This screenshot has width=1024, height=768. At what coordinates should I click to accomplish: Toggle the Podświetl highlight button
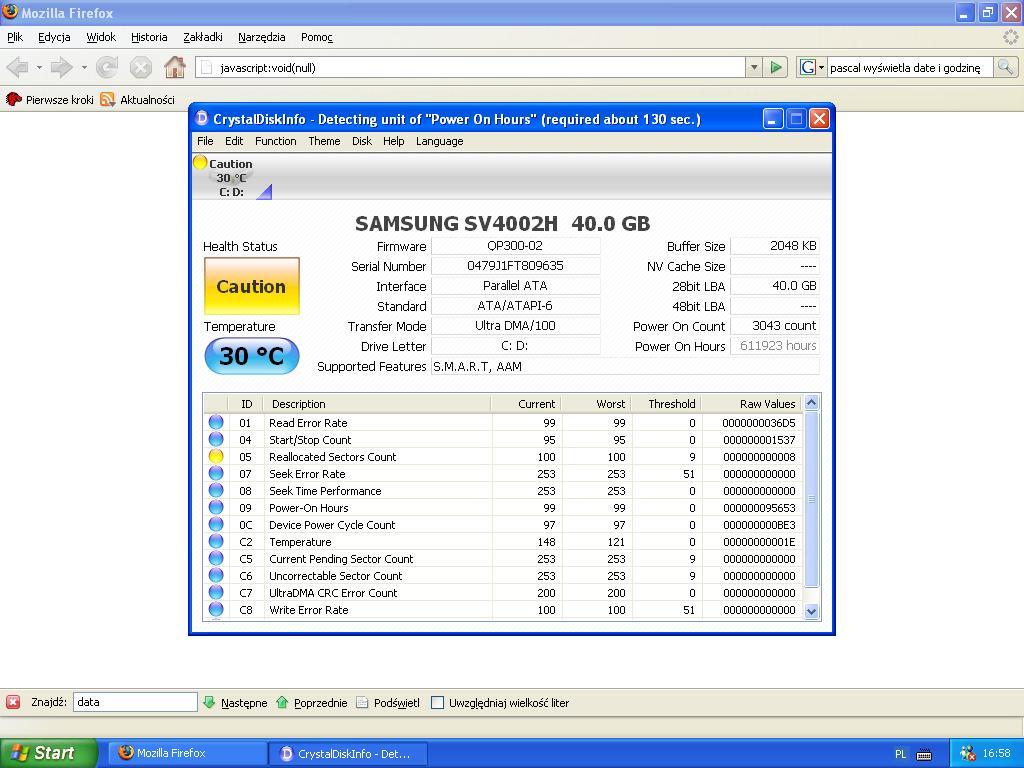click(388, 703)
